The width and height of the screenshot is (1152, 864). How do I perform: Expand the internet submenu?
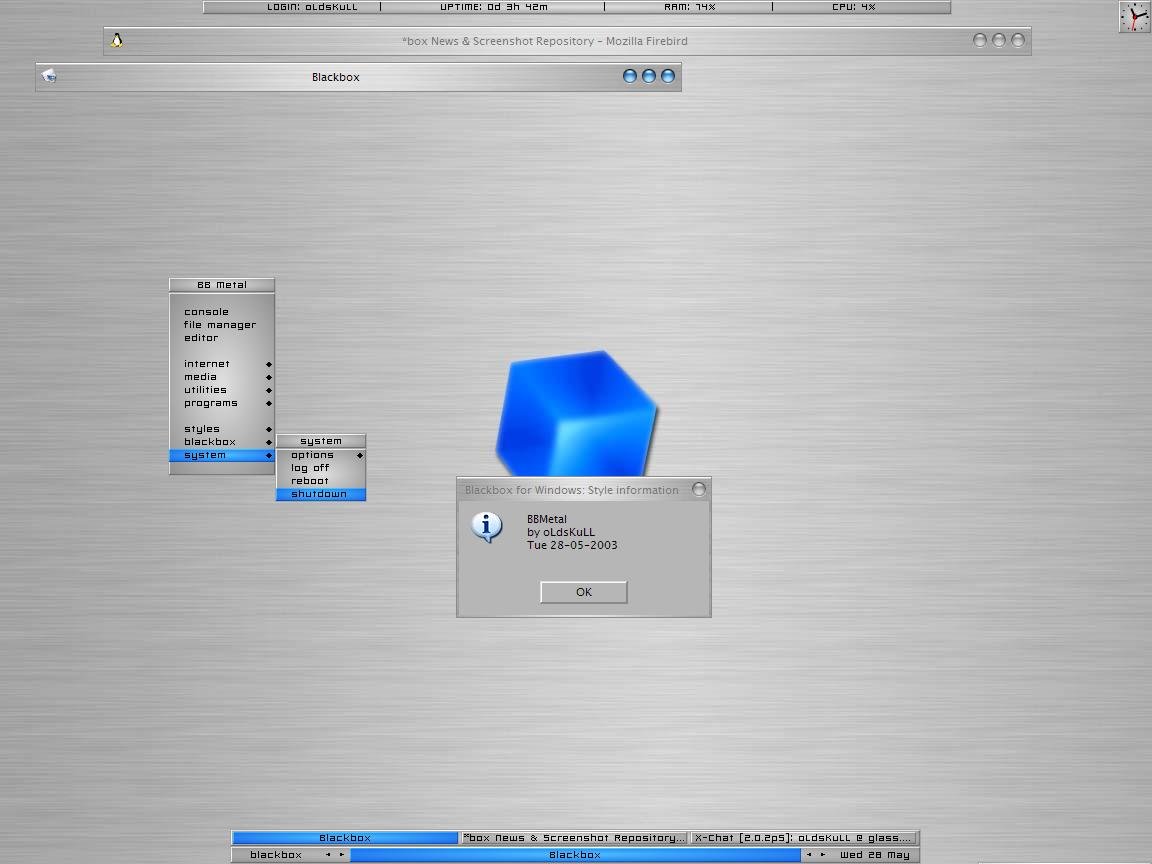click(x=222, y=364)
